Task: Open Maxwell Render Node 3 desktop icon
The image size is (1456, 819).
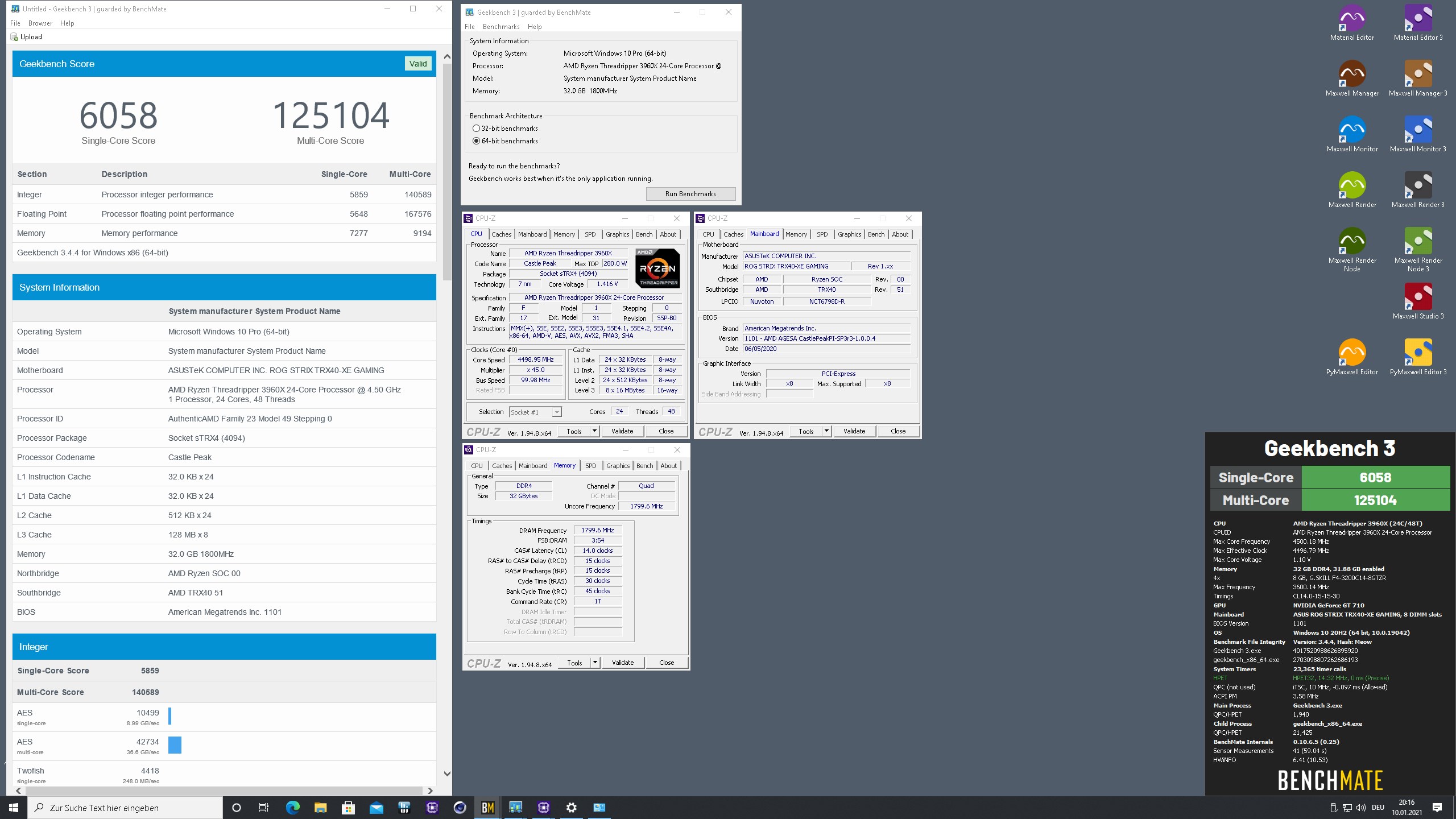Action: [x=1418, y=250]
